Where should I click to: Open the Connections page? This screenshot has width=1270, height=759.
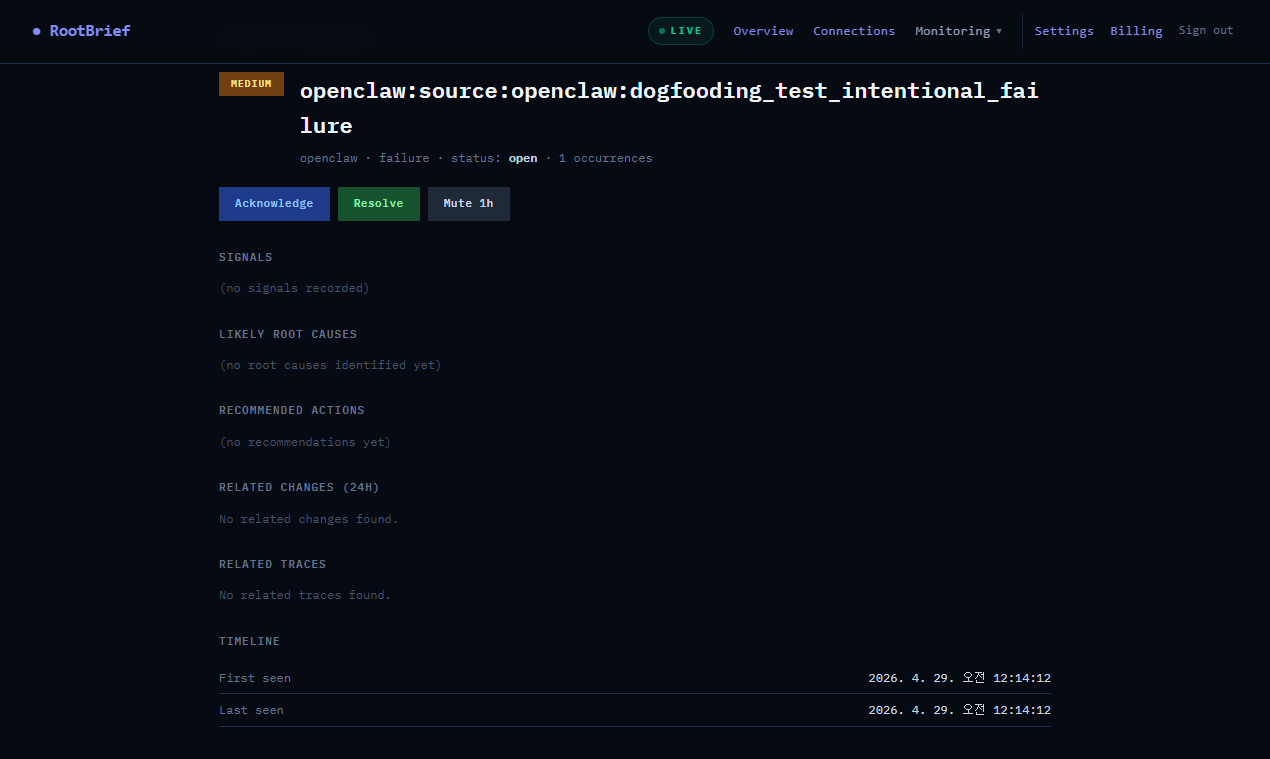(854, 31)
